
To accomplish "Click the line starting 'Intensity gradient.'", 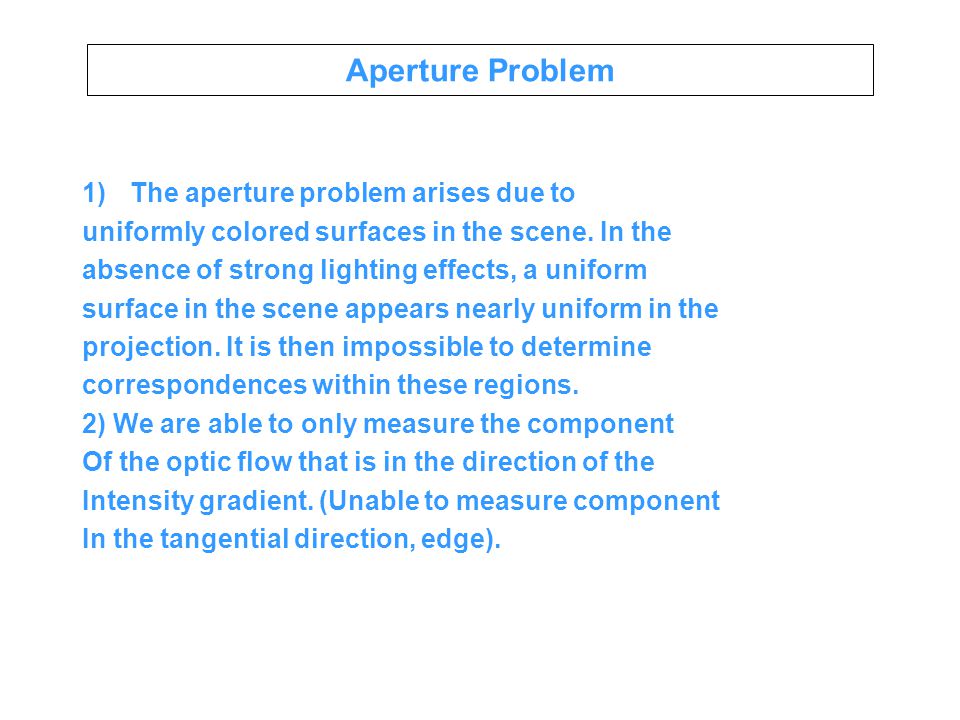I will pyautogui.click(x=401, y=501).
